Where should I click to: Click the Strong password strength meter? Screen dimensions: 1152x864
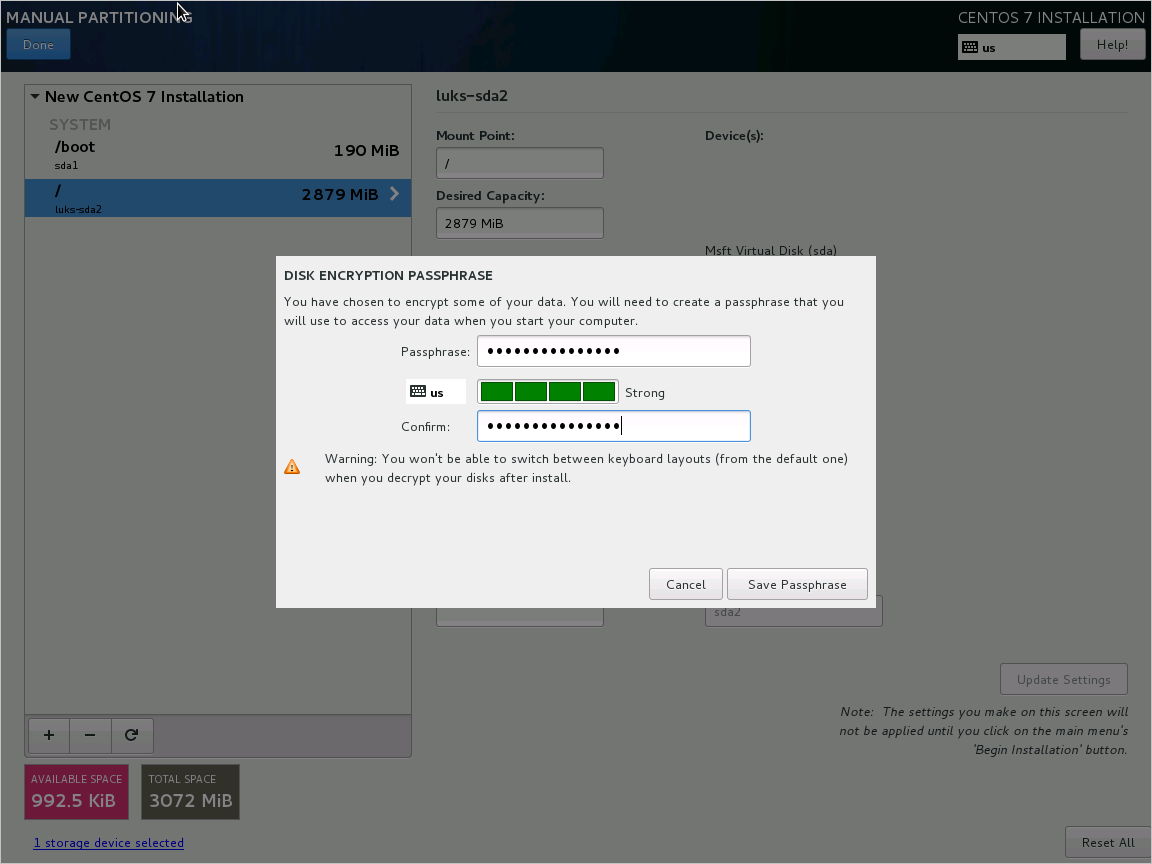[x=548, y=391]
